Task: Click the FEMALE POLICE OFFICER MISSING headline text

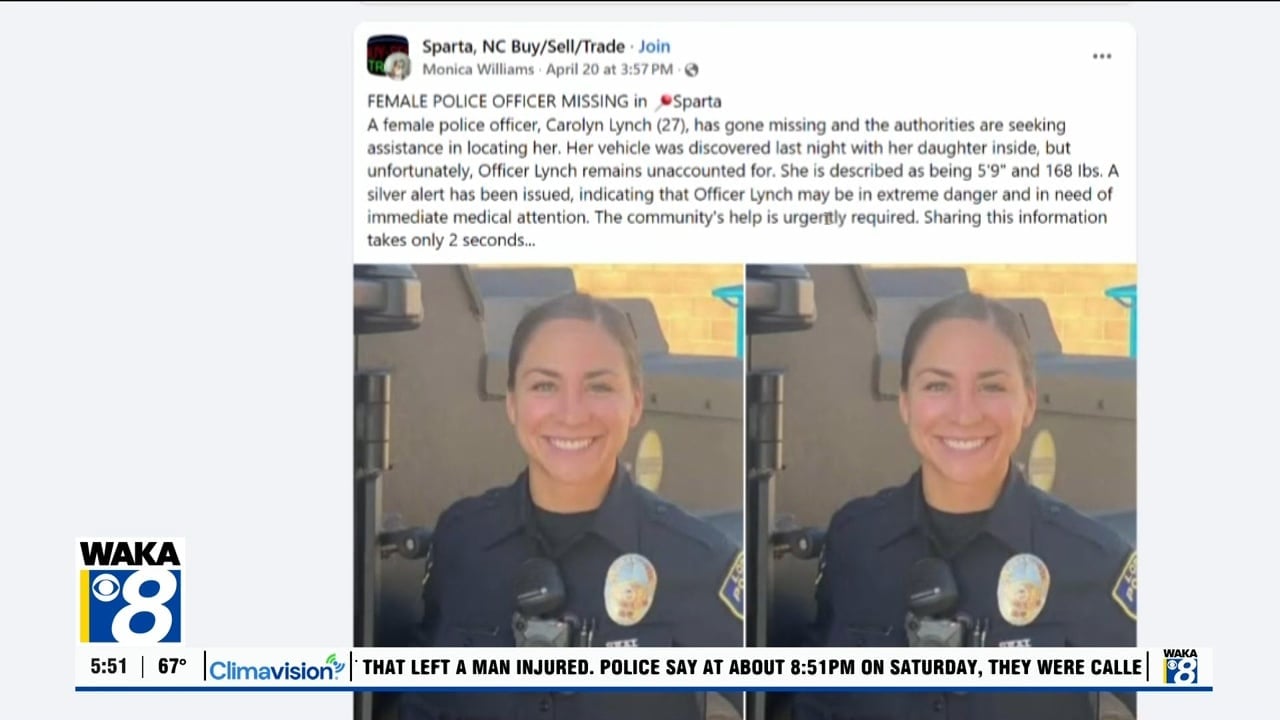Action: (507, 102)
